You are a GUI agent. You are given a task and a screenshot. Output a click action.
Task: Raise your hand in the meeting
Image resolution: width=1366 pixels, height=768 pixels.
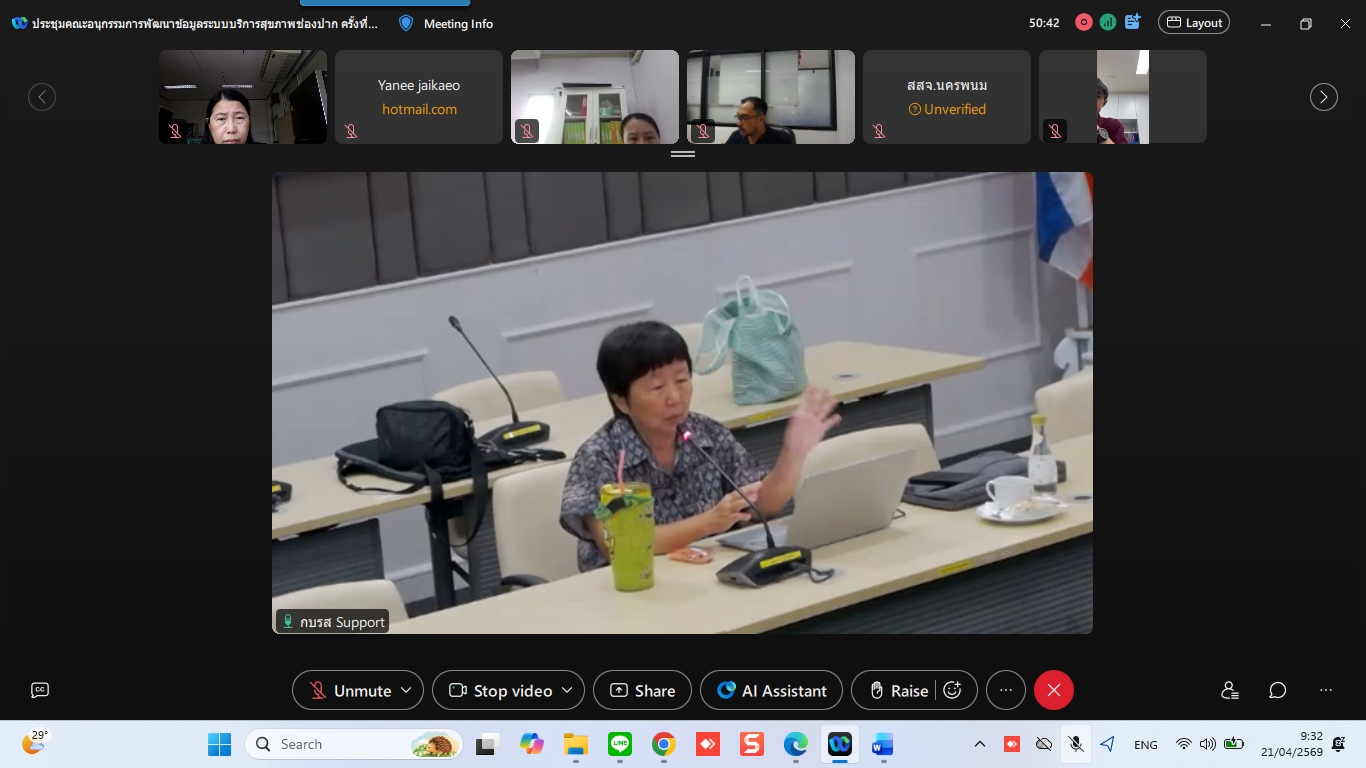(897, 690)
